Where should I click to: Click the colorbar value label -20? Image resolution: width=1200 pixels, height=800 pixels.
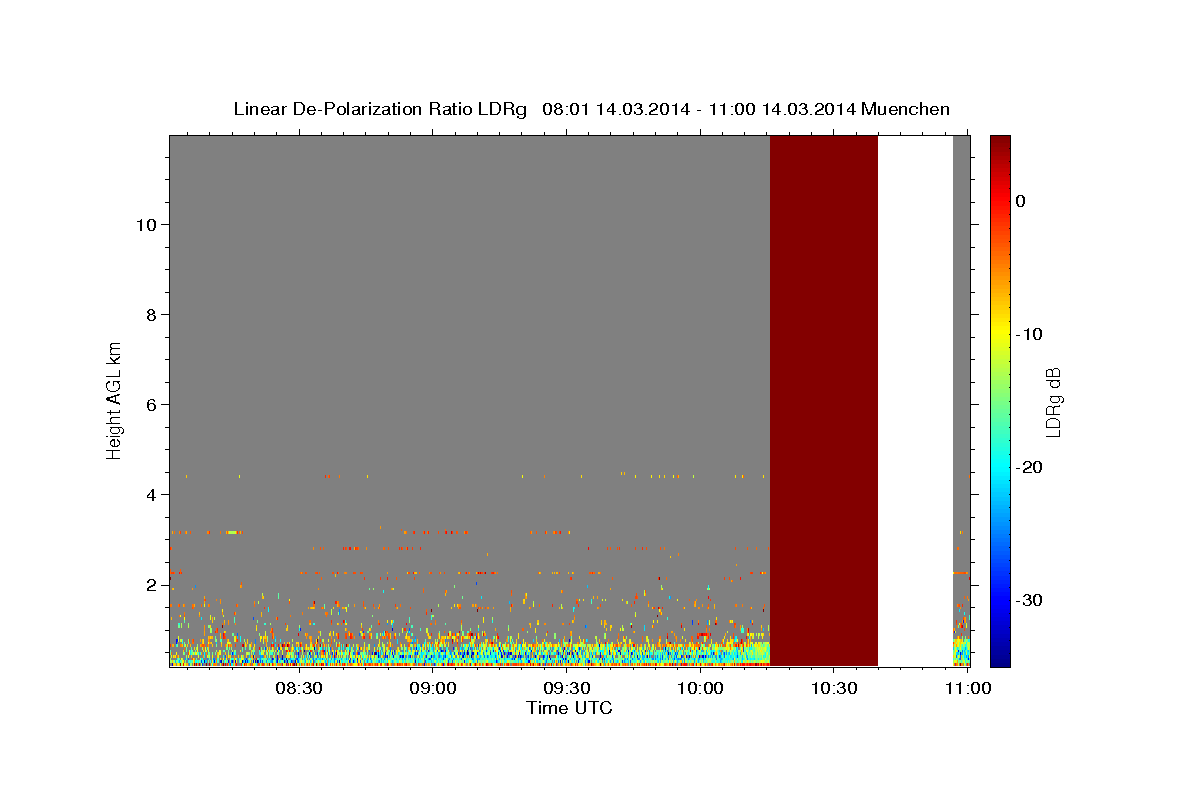point(1029,468)
